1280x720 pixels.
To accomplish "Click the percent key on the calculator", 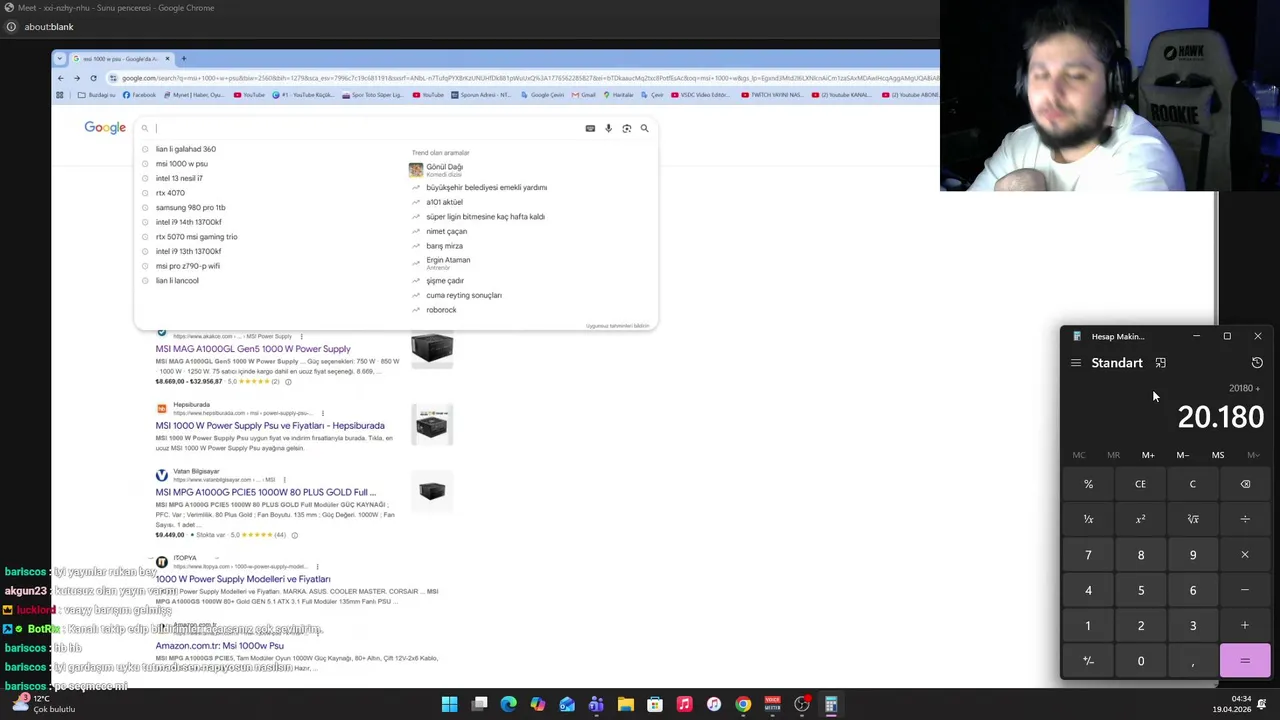I will tap(1088, 484).
